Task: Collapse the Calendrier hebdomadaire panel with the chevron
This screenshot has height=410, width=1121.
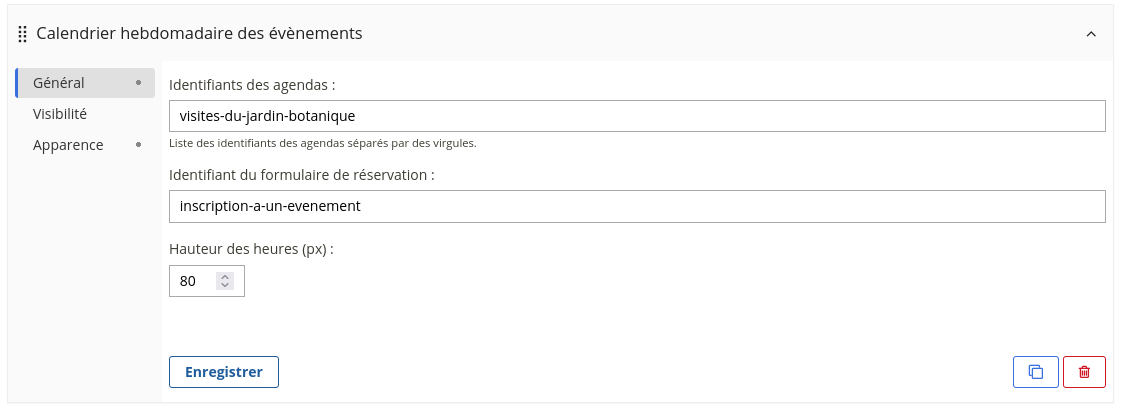Action: (x=1091, y=34)
